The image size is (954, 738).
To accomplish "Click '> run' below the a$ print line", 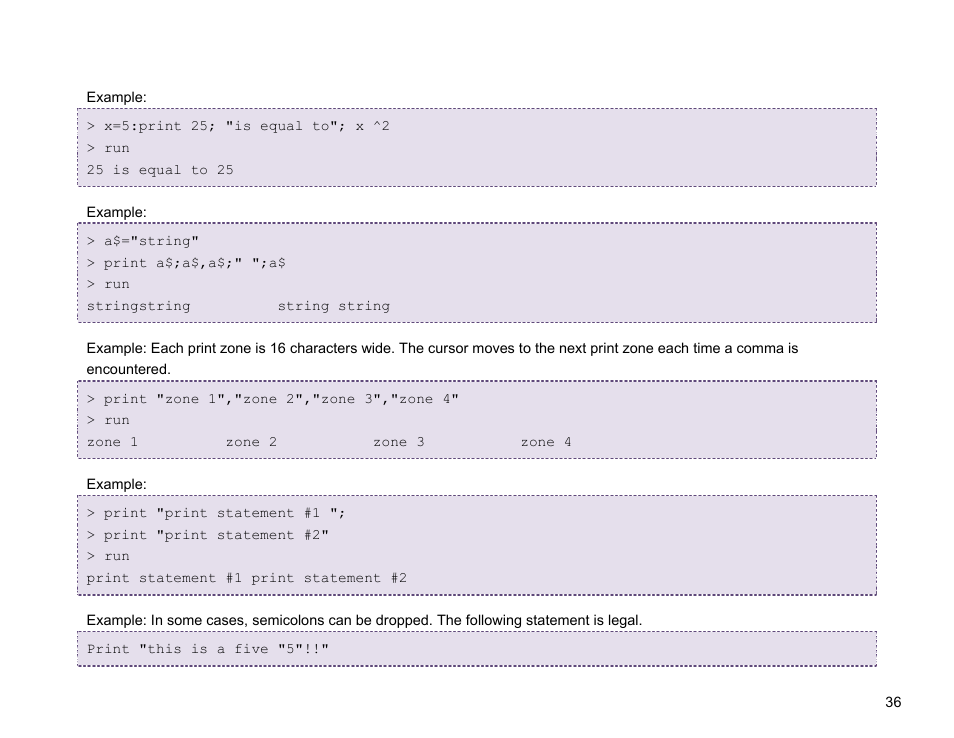I will (x=108, y=285).
